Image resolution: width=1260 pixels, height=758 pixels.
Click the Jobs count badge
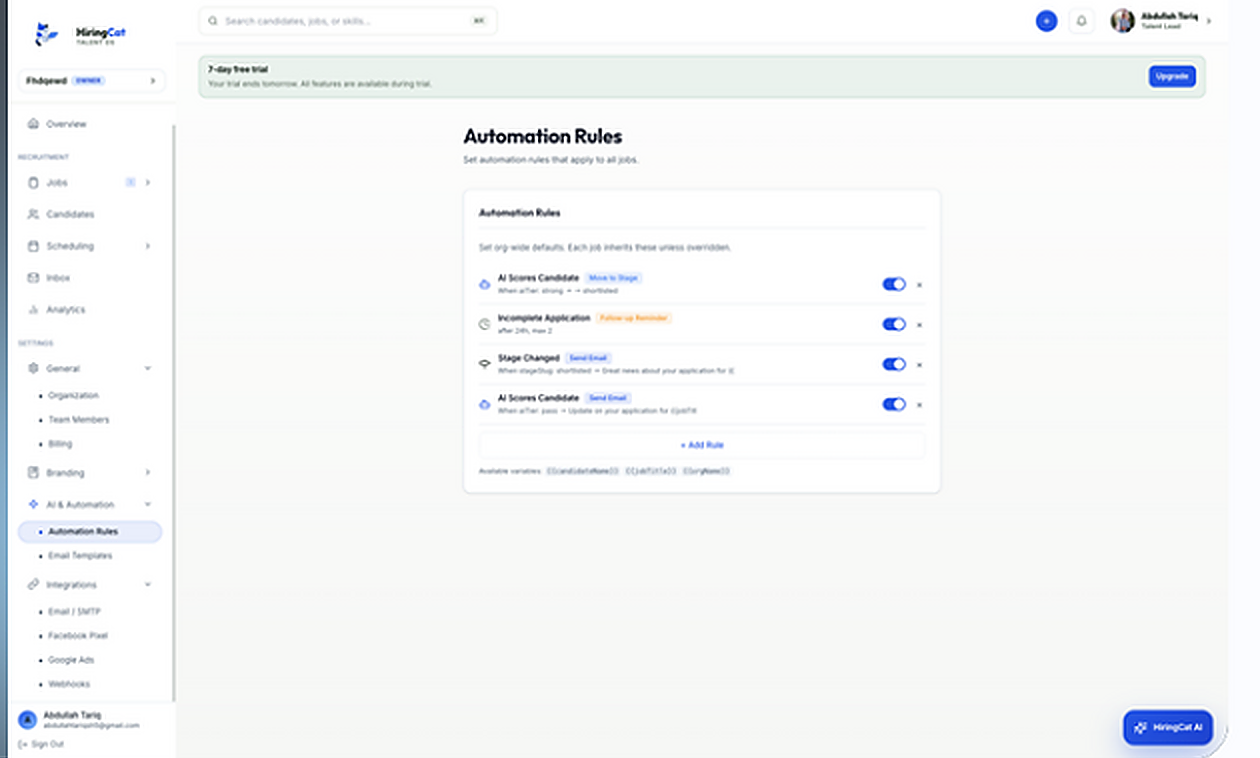(x=130, y=183)
